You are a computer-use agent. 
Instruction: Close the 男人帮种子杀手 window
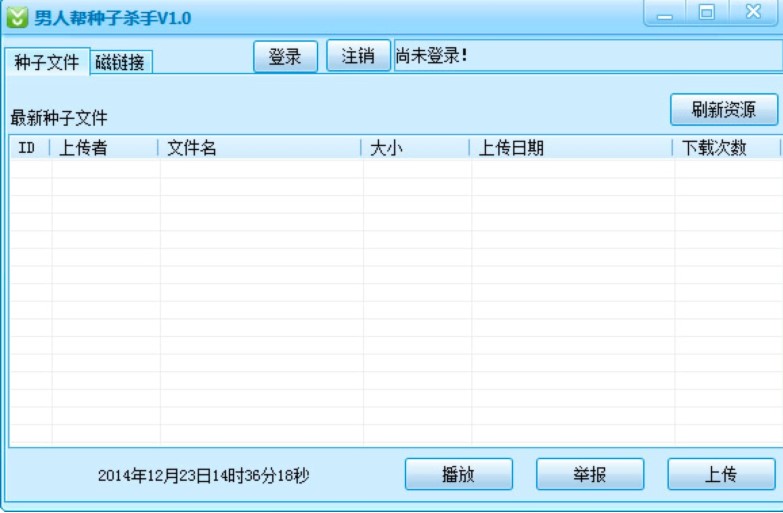click(x=753, y=12)
